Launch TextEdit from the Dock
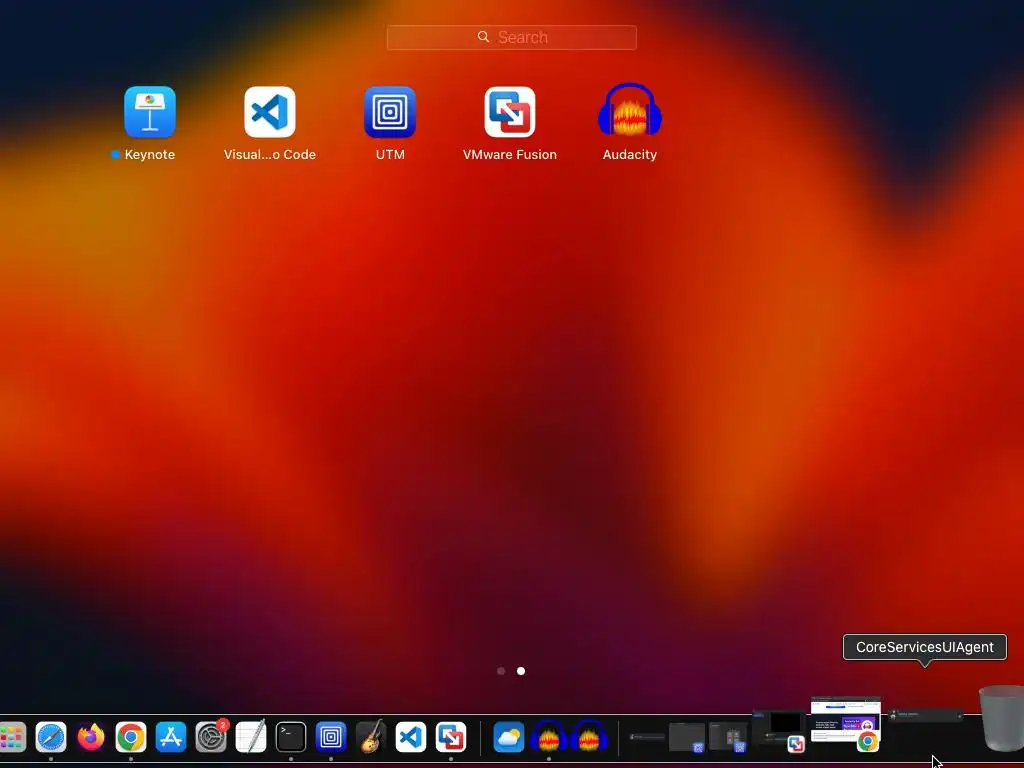 pos(251,737)
